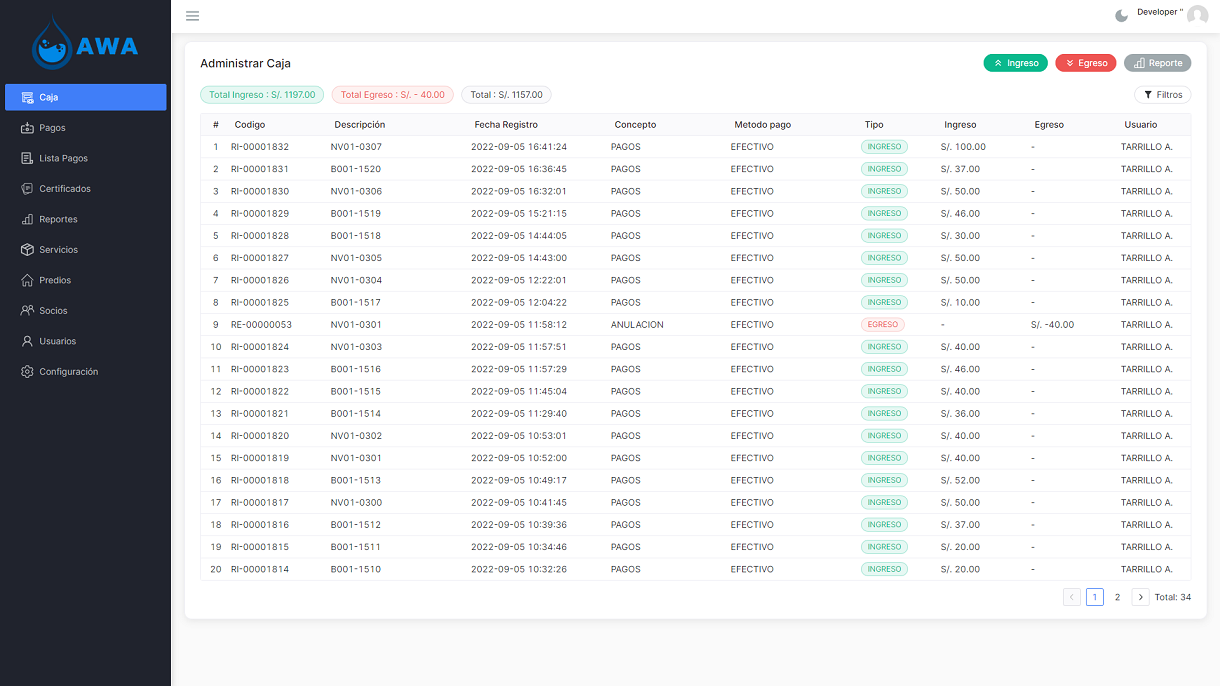1220x686 pixels.
Task: Open the Developer user avatar menu
Action: pyautogui.click(x=1197, y=15)
